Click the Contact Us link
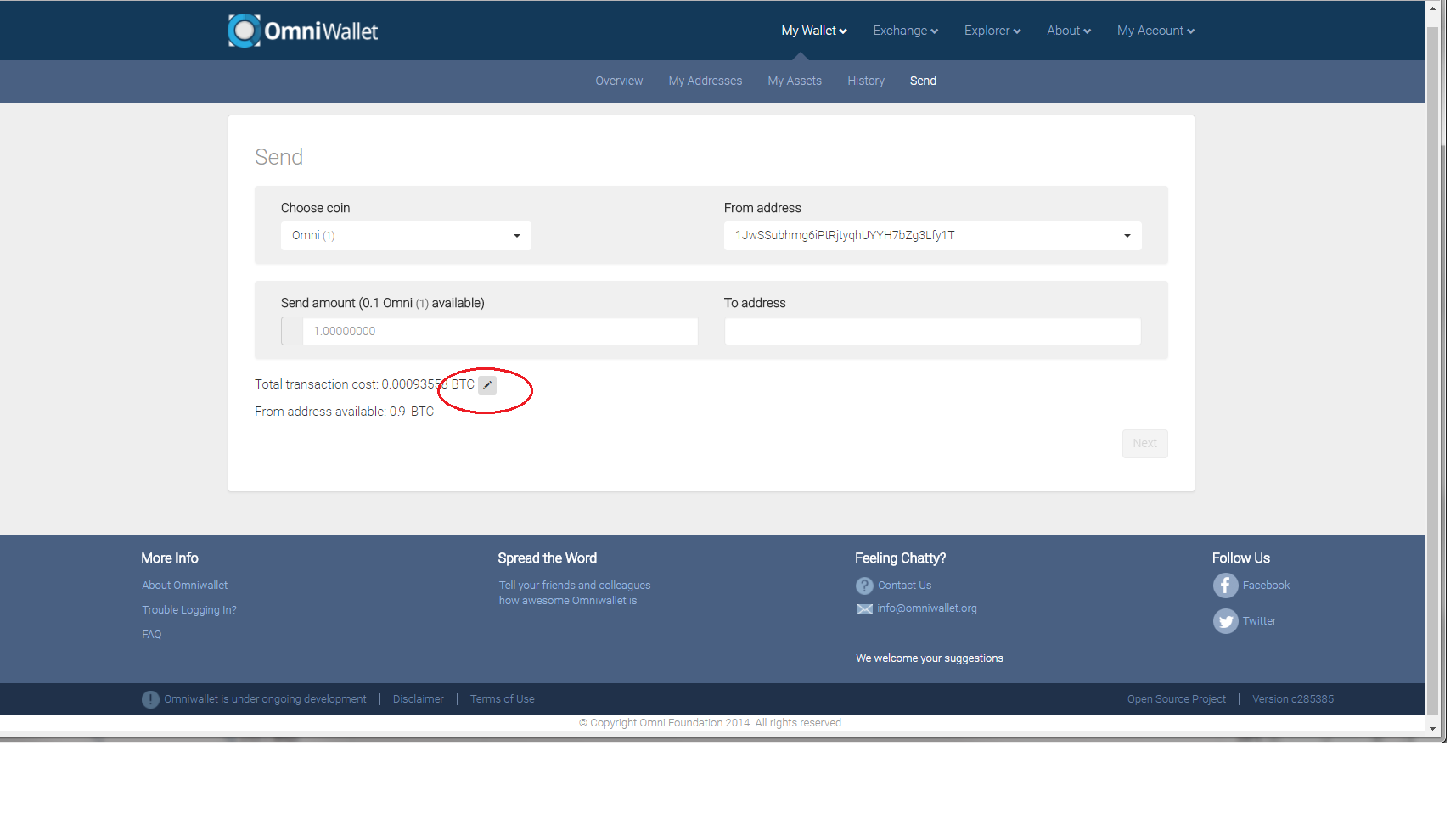Viewport: 1456px width, 835px height. pos(904,586)
